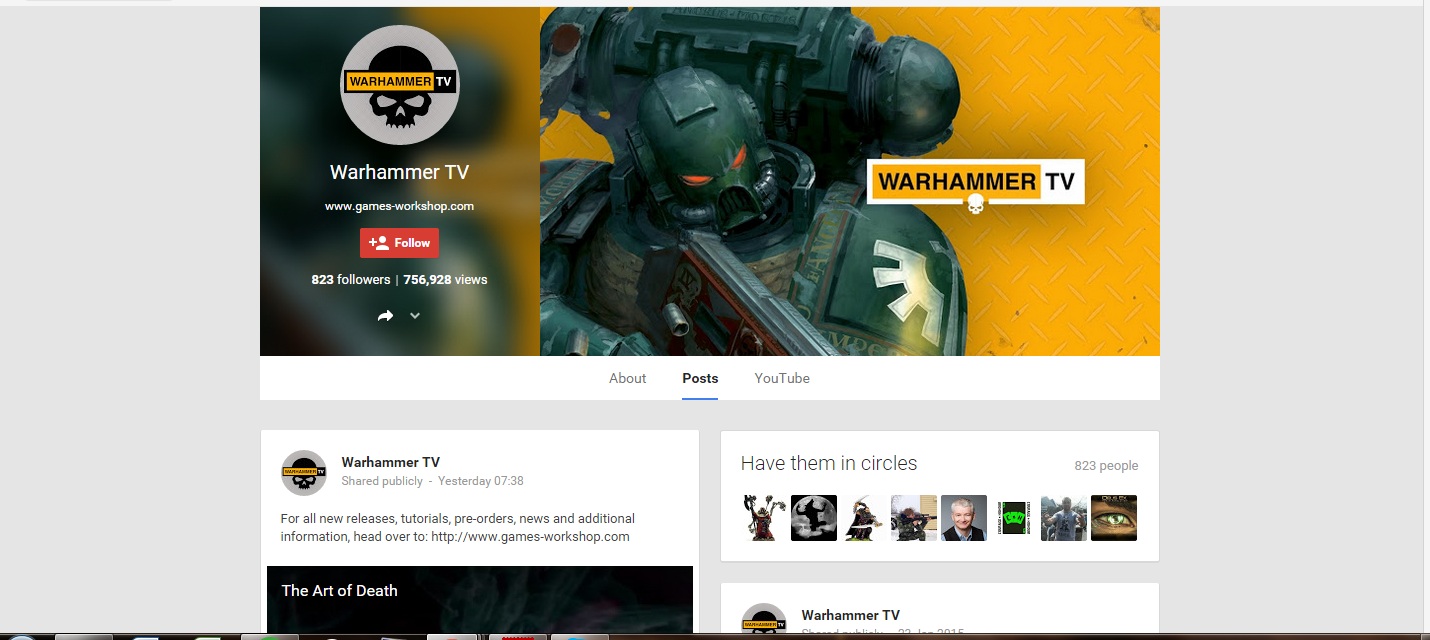Viewport: 1430px width, 640px height.
Task: Open the man in grey t-shirt follower avatar
Action: pos(1064,518)
